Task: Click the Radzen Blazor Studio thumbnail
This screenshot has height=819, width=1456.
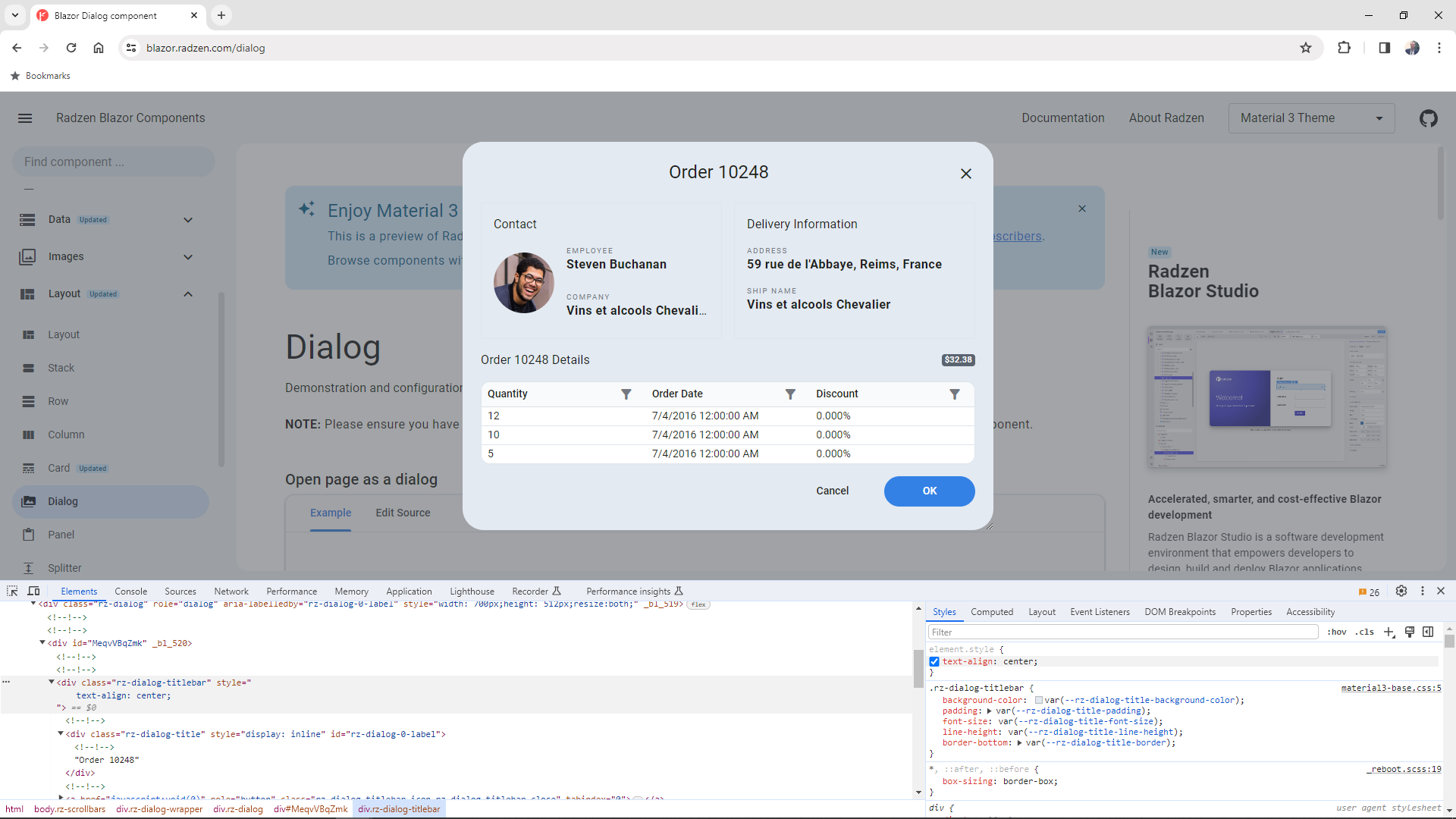Action: click(1267, 397)
